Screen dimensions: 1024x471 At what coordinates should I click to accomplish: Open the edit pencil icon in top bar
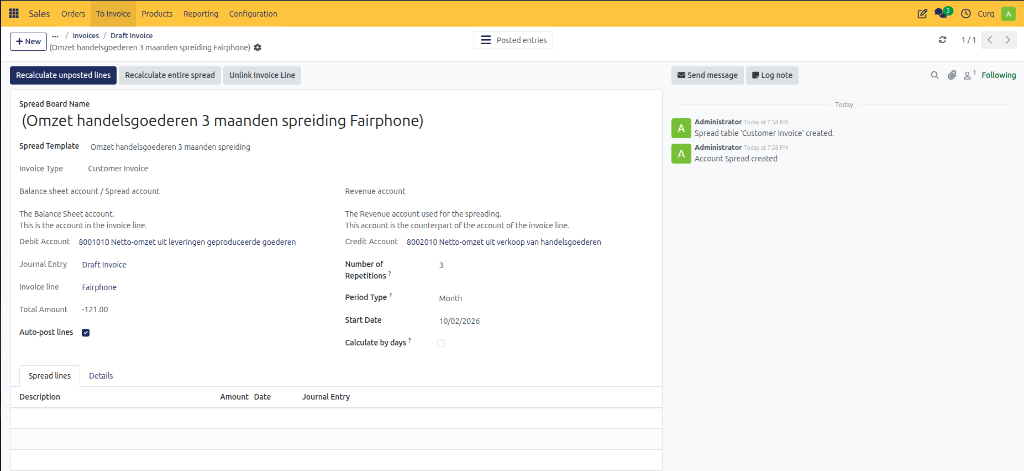point(922,13)
